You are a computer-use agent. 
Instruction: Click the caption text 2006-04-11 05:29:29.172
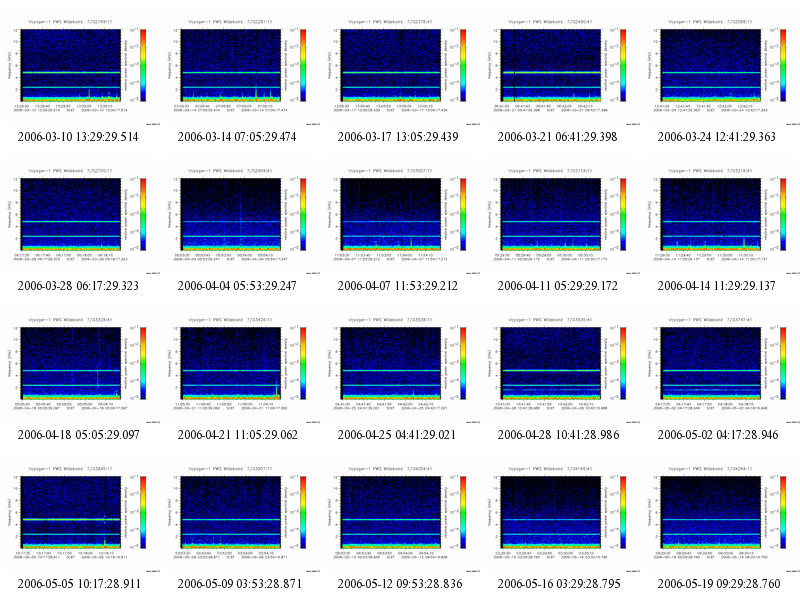click(558, 286)
